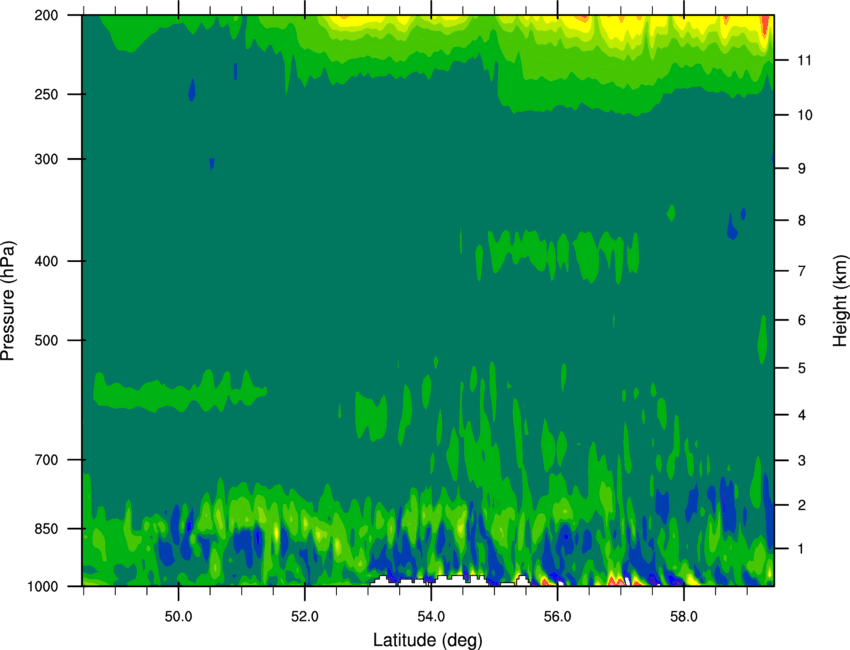Click the 56.0 latitude tick label
This screenshot has width=850, height=650.
pyautogui.click(x=558, y=617)
